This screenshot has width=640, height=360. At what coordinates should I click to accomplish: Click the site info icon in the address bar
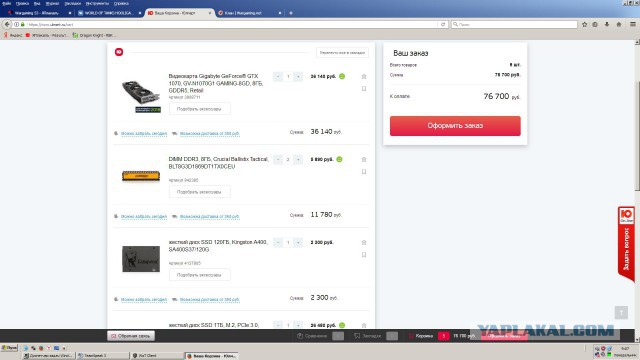click(17, 24)
